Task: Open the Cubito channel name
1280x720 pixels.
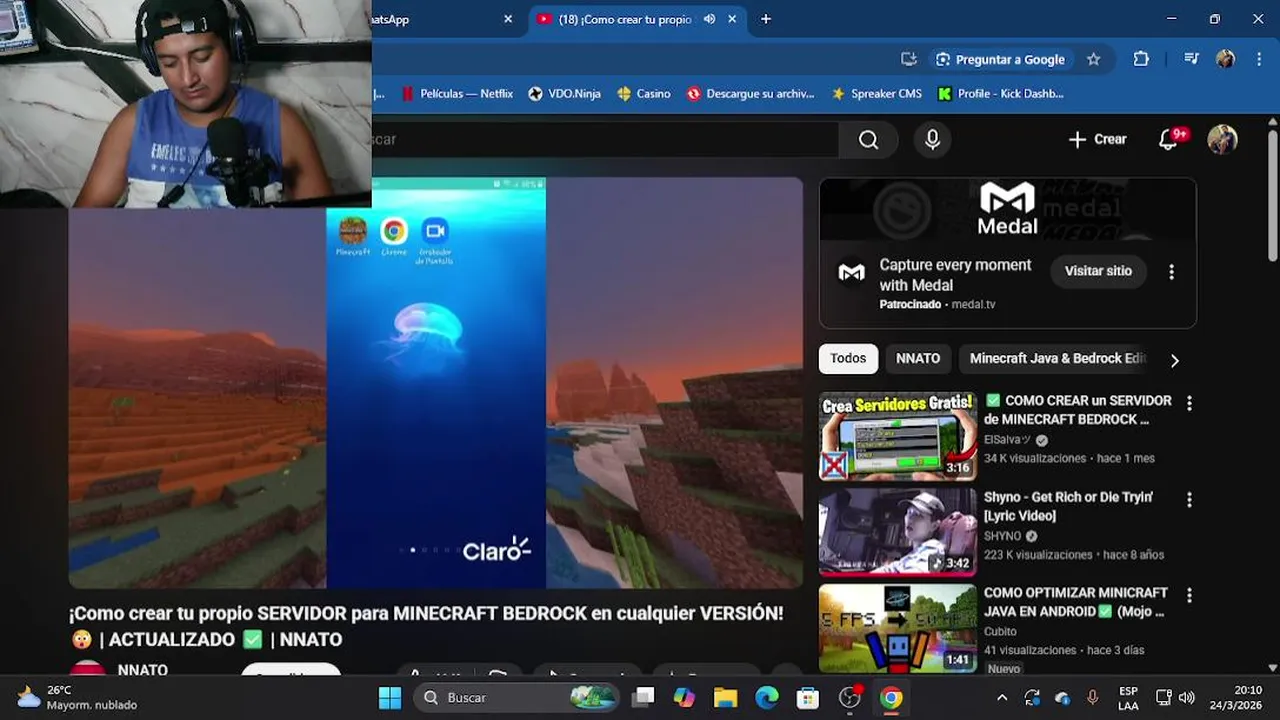Action: [x=1000, y=632]
